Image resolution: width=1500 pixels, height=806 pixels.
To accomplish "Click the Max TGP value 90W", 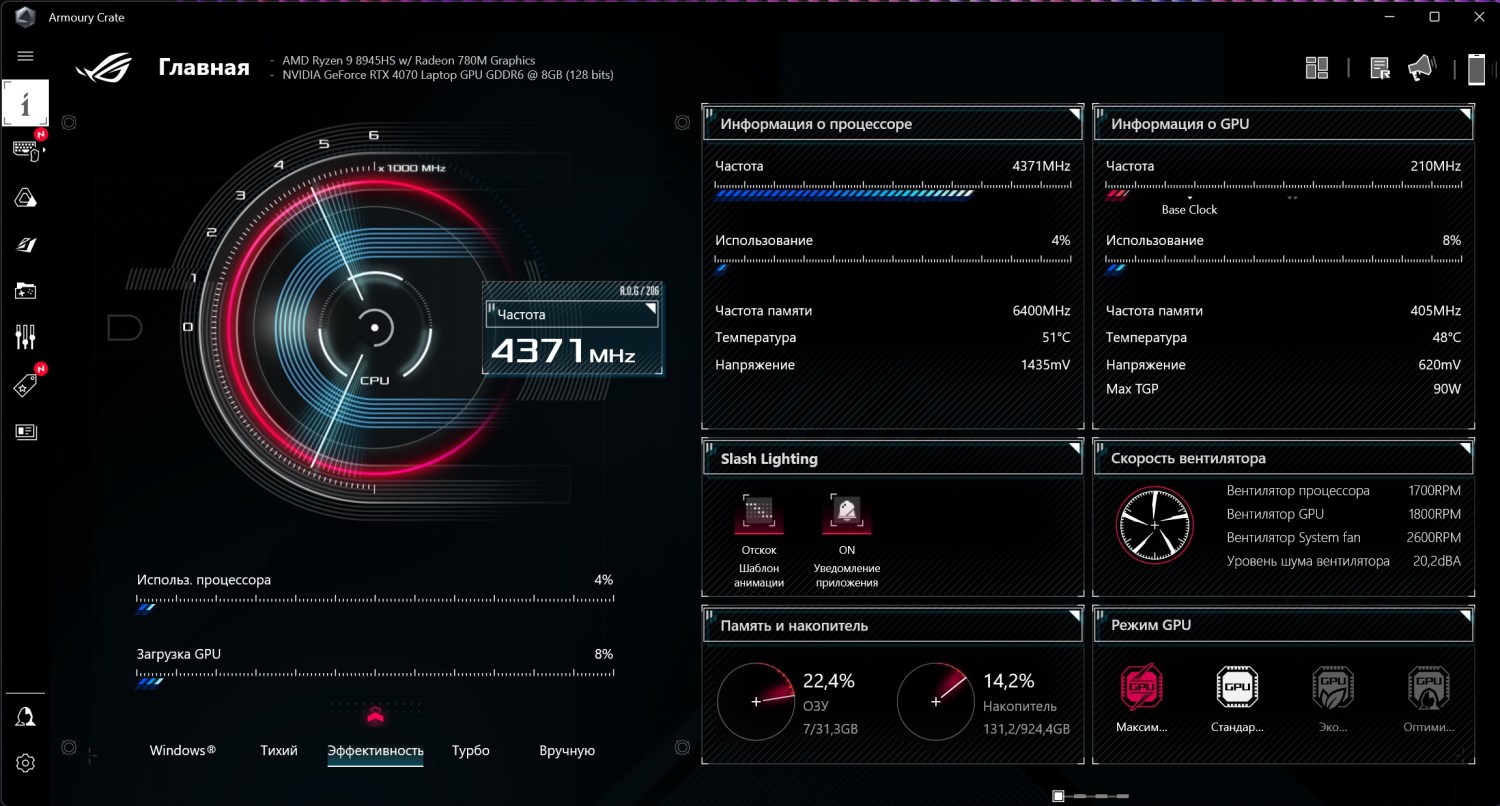I will (1447, 388).
